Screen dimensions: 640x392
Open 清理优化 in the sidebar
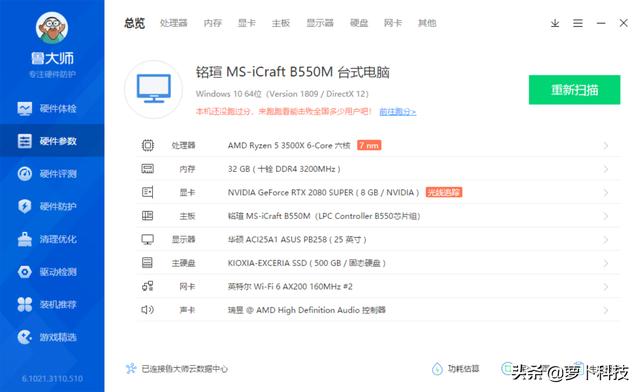click(52, 239)
